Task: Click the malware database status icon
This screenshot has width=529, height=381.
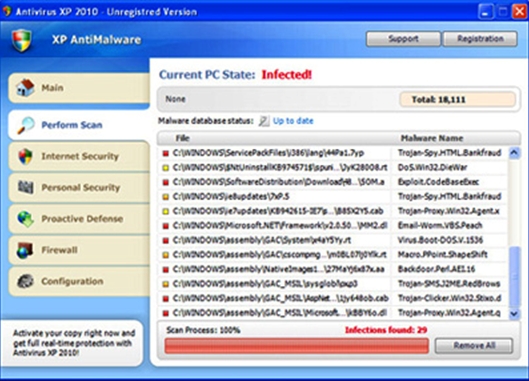Action: [264, 121]
